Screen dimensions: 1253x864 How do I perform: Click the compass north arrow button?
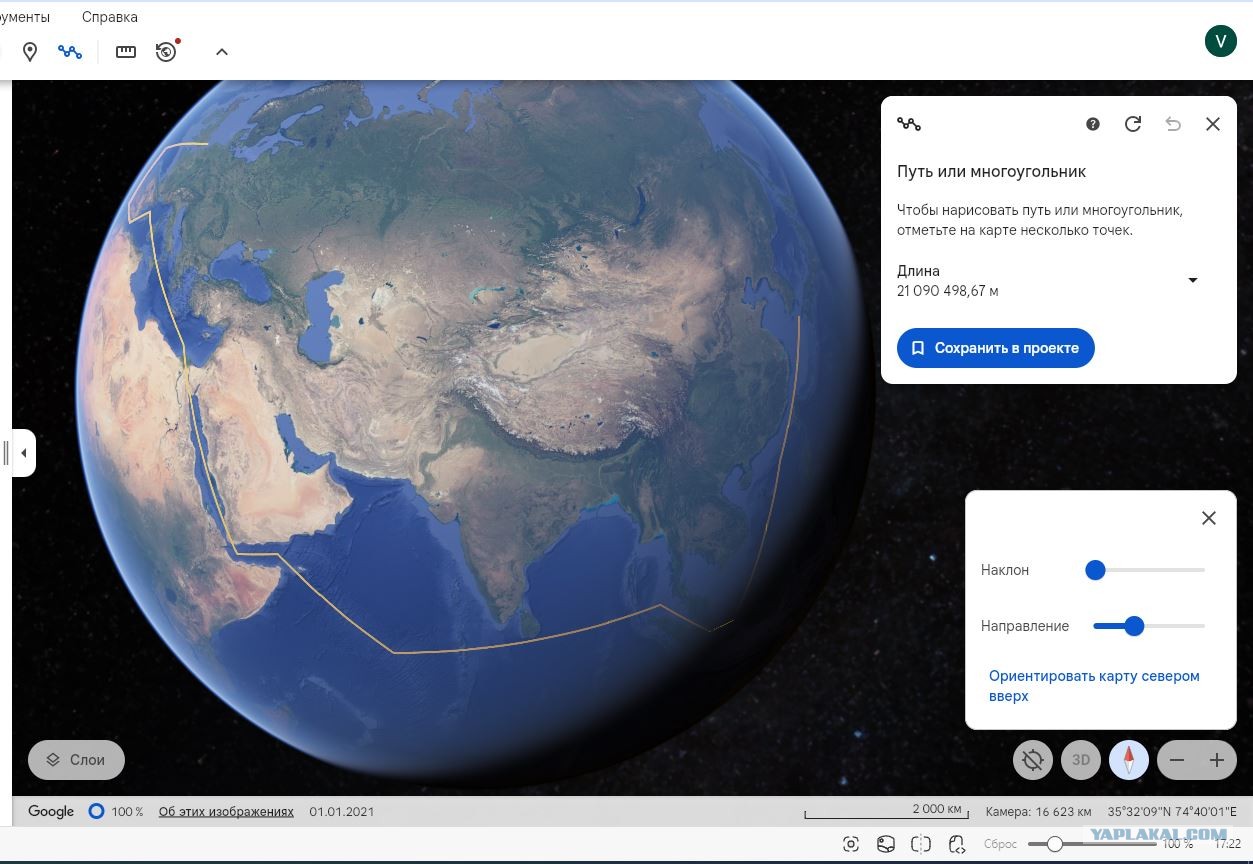[1129, 760]
